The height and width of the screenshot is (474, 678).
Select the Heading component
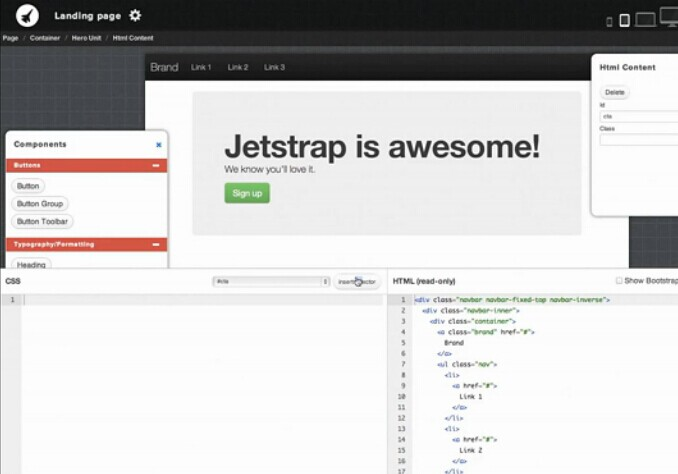31,264
